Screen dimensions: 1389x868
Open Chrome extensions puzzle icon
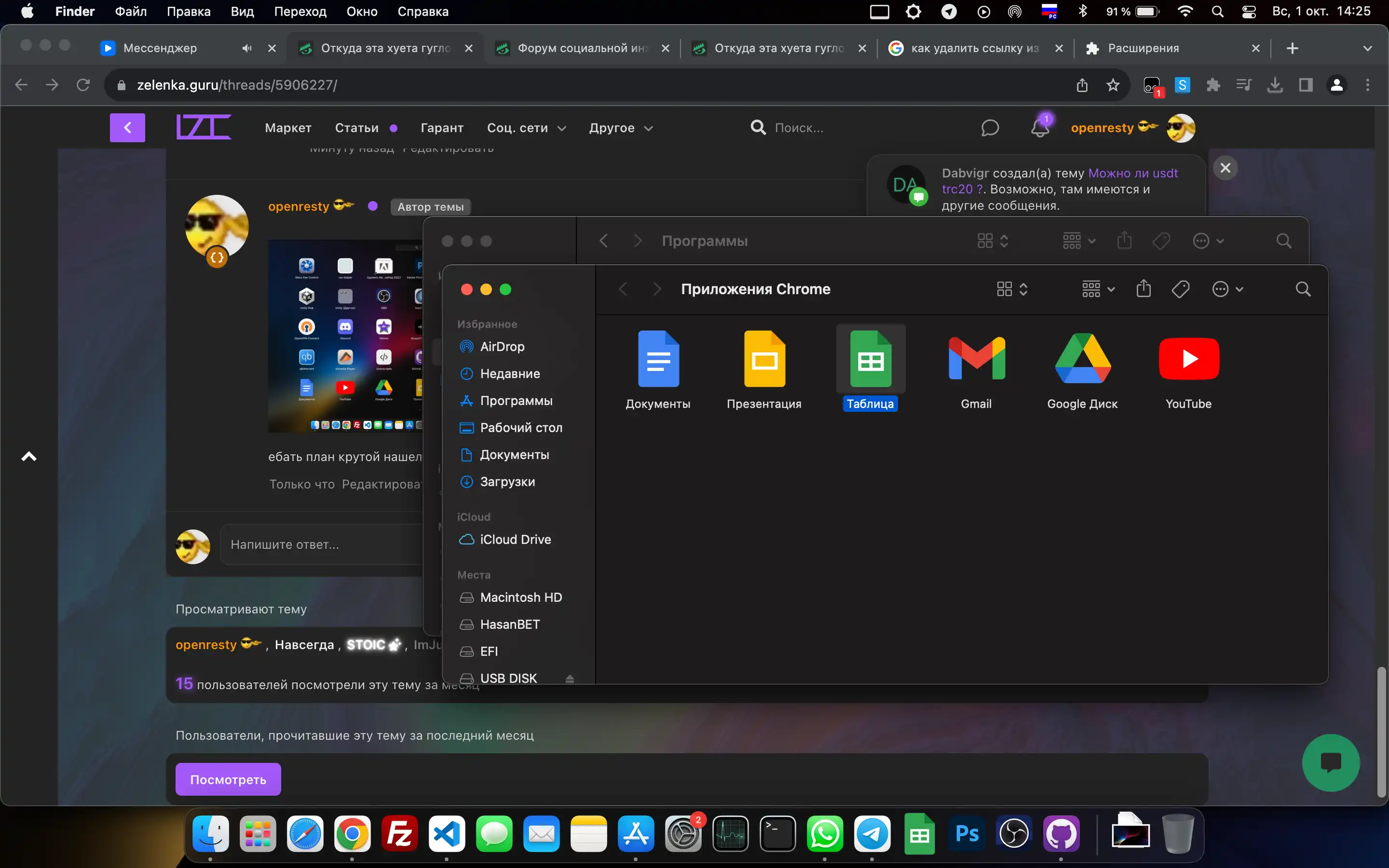(1213, 85)
